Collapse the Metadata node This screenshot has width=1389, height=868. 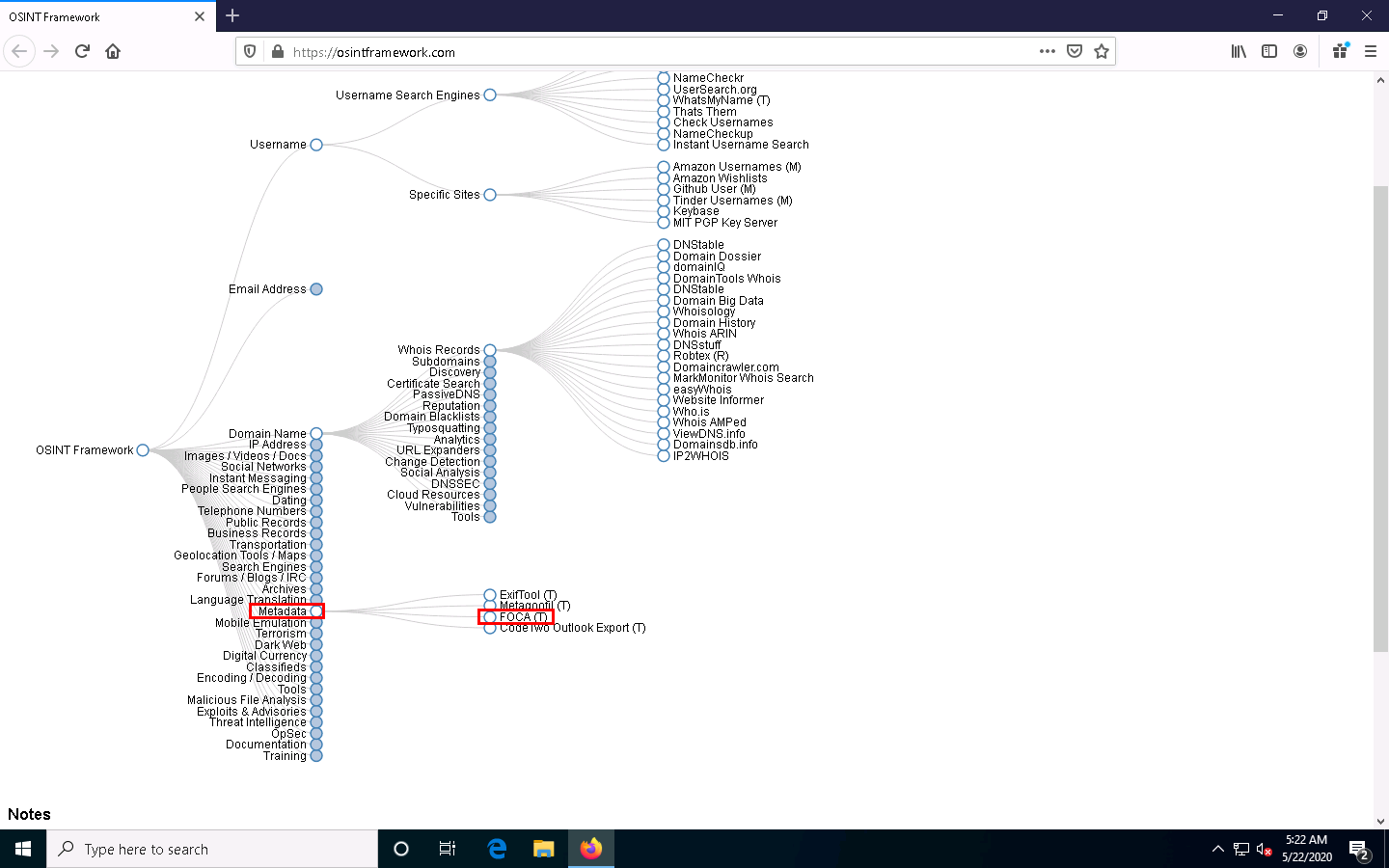click(x=316, y=611)
